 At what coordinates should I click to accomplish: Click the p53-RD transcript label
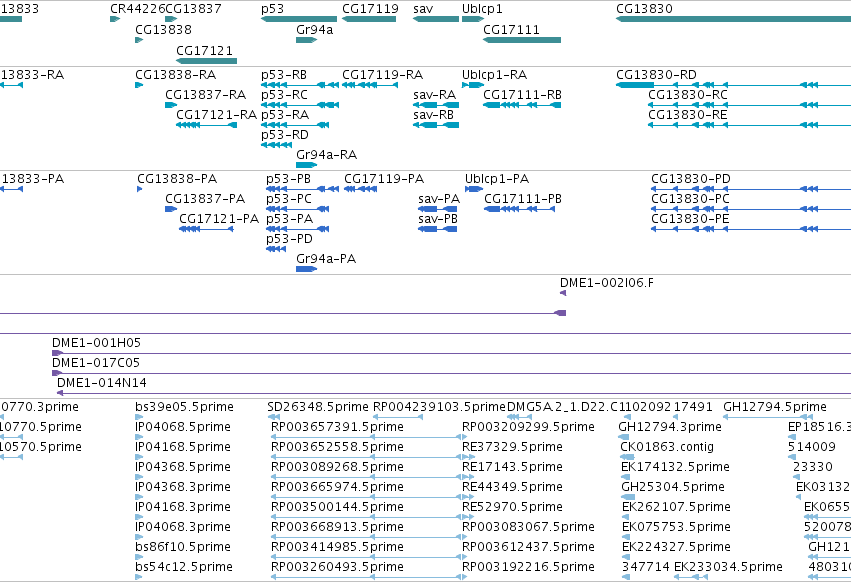(x=285, y=135)
